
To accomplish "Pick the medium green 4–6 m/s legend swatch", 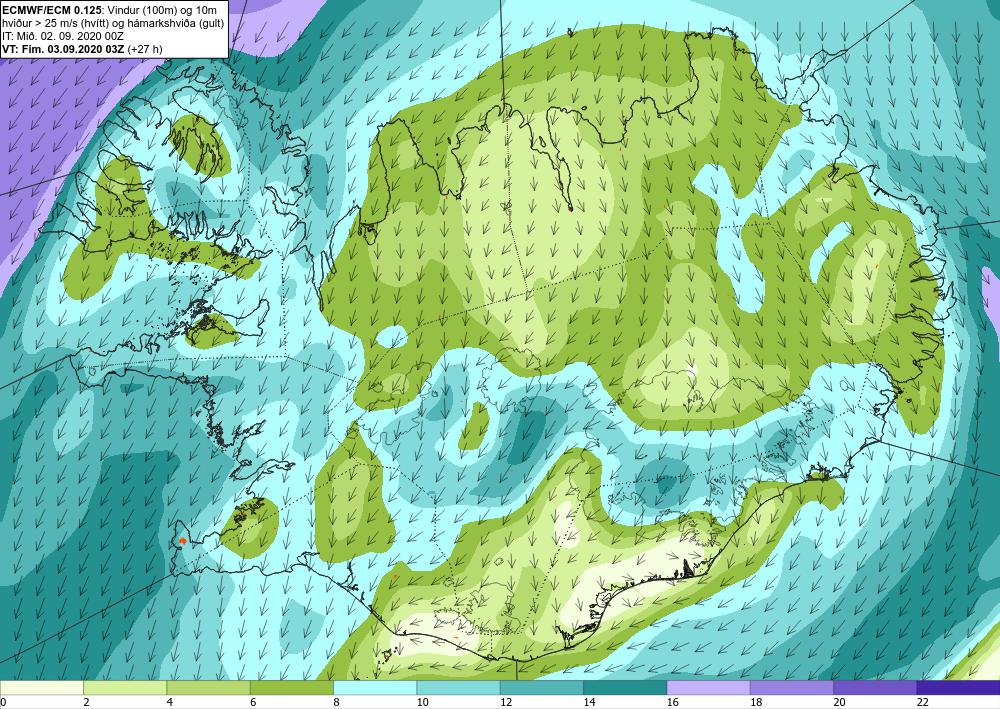I will click(x=208, y=688).
